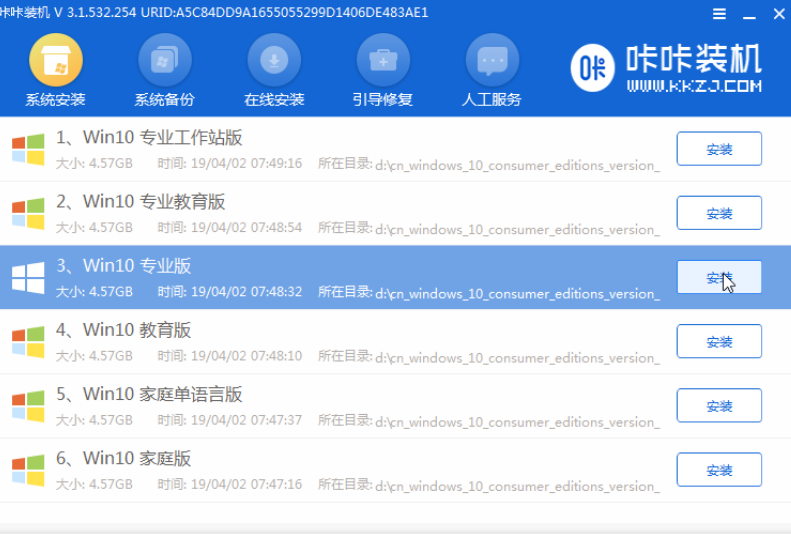The height and width of the screenshot is (536, 791).
Task: Click time 19/04/02 07:48:54
Action: tap(230, 227)
